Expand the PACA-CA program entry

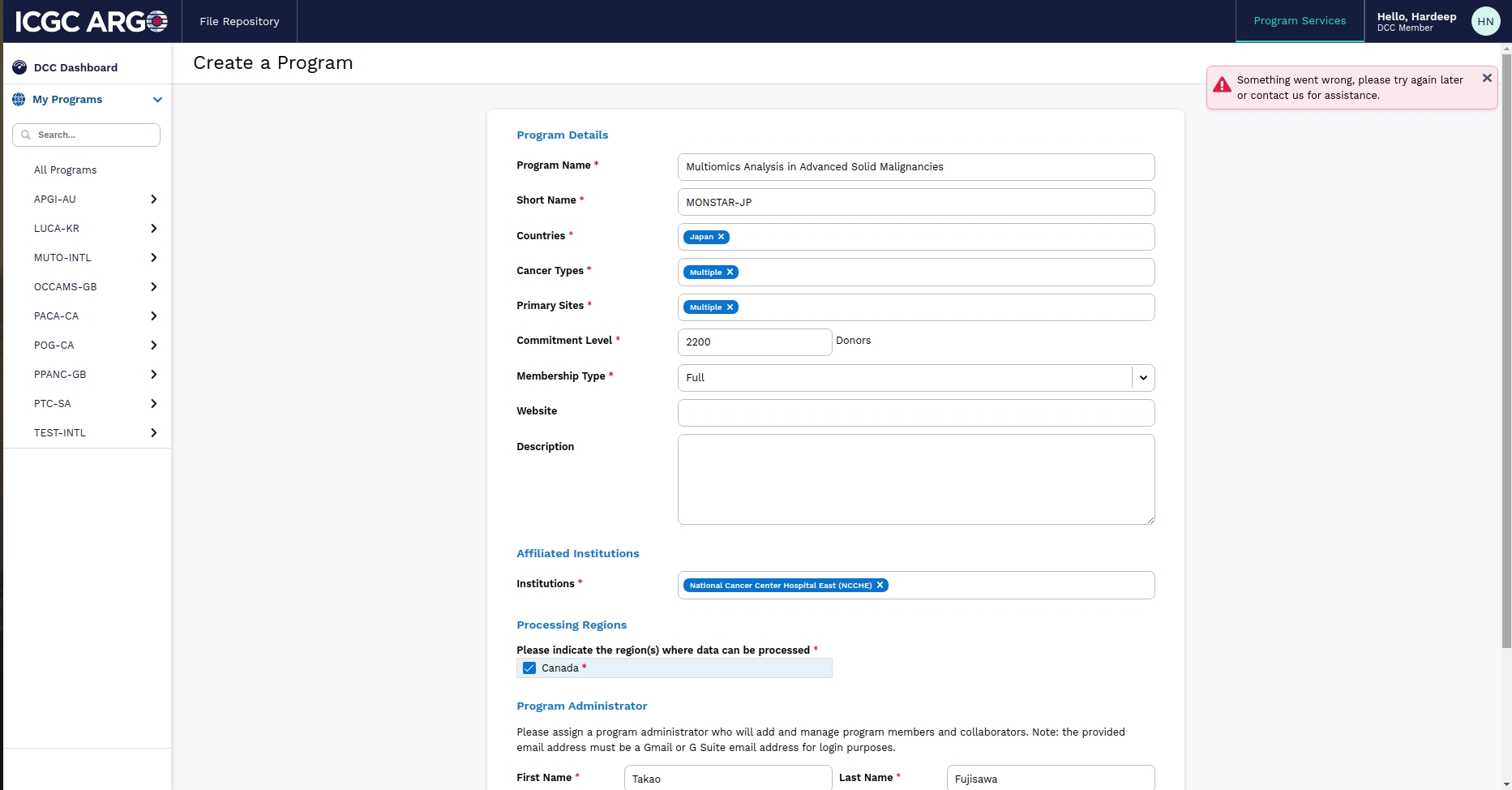pyautogui.click(x=153, y=316)
